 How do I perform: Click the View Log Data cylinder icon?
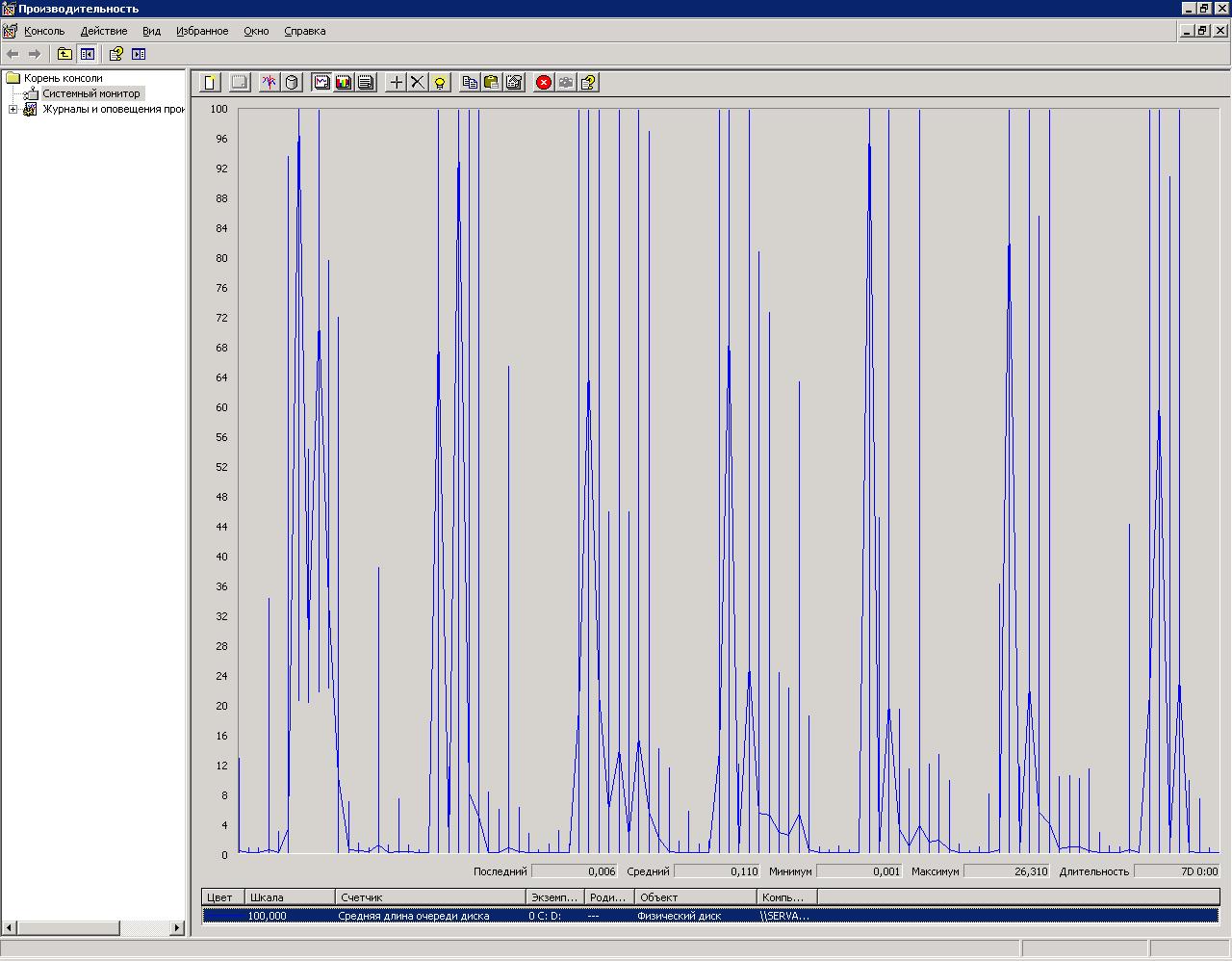(292, 83)
